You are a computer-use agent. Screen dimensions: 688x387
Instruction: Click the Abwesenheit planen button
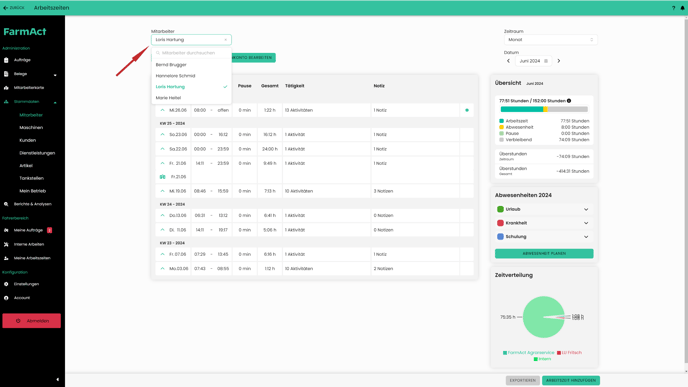[x=544, y=254]
